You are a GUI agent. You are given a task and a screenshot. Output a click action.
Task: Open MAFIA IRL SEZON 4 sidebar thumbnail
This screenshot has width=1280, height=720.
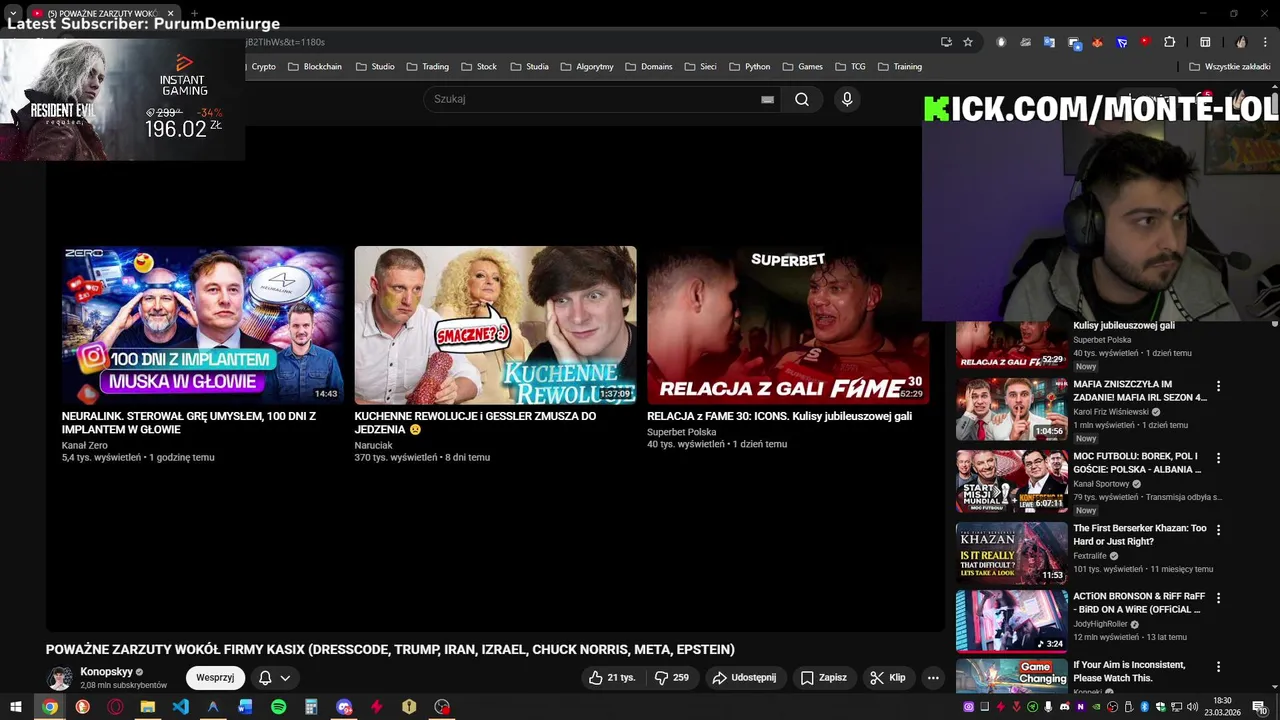pos(1011,409)
